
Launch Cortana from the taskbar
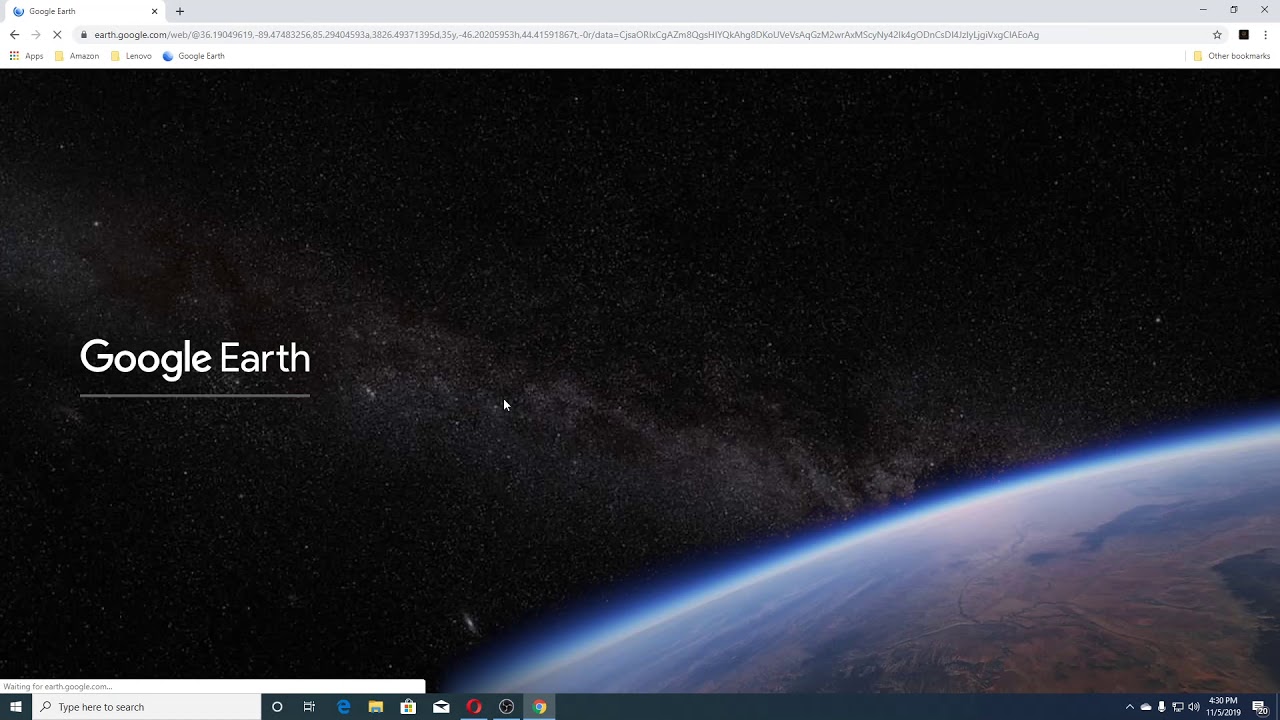click(x=277, y=707)
